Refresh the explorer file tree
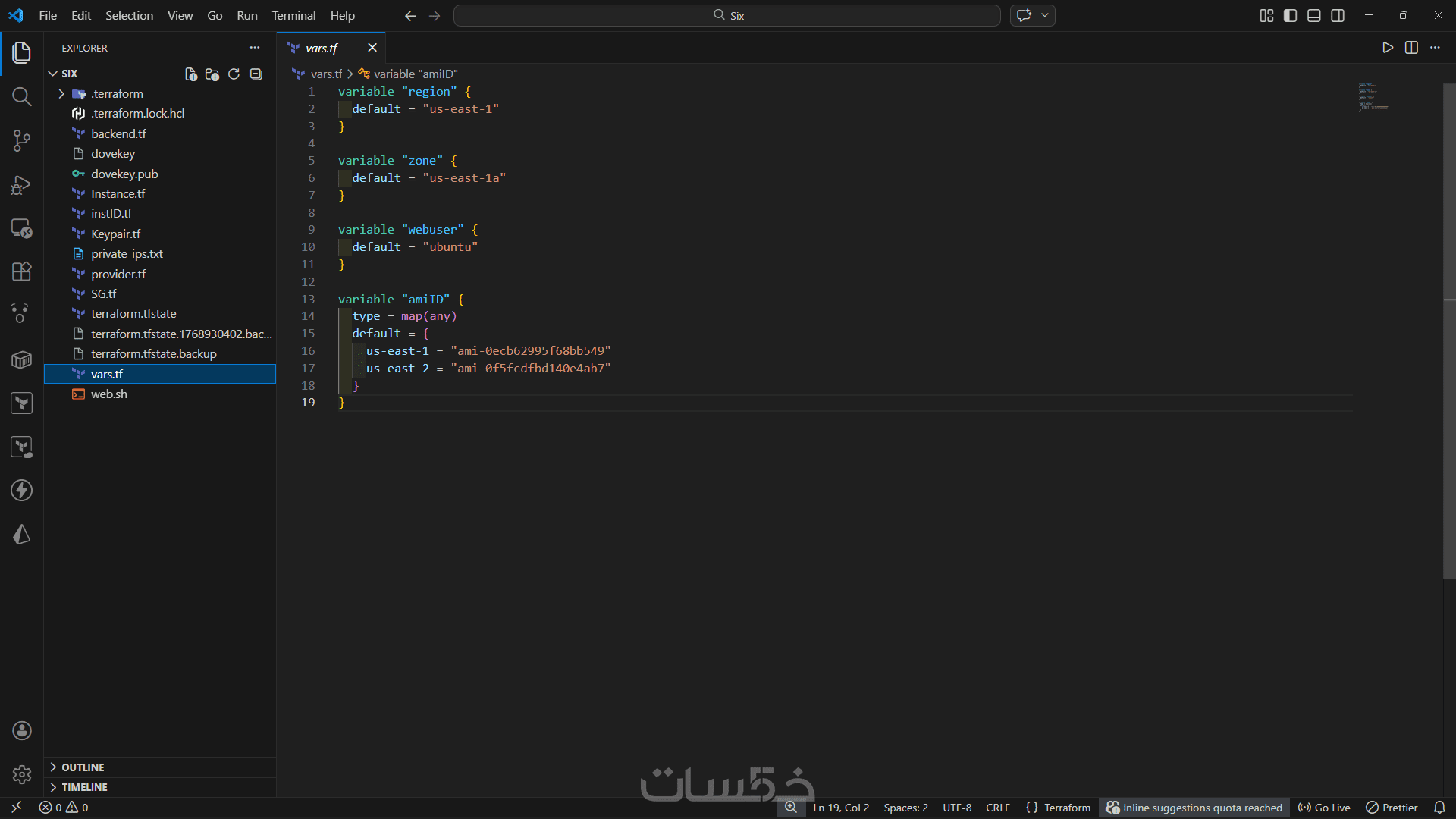This screenshot has width=1456, height=819. pyautogui.click(x=234, y=74)
